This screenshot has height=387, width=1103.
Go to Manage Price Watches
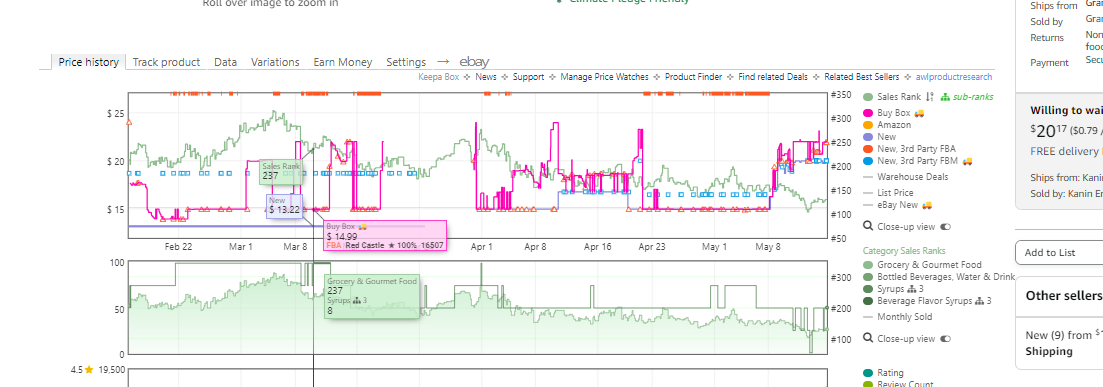tap(604, 77)
